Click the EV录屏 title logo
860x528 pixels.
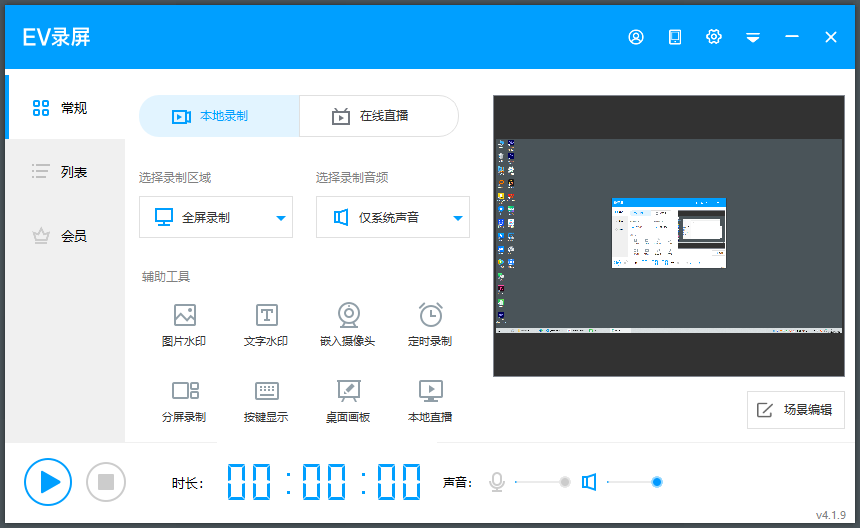[x=56, y=37]
